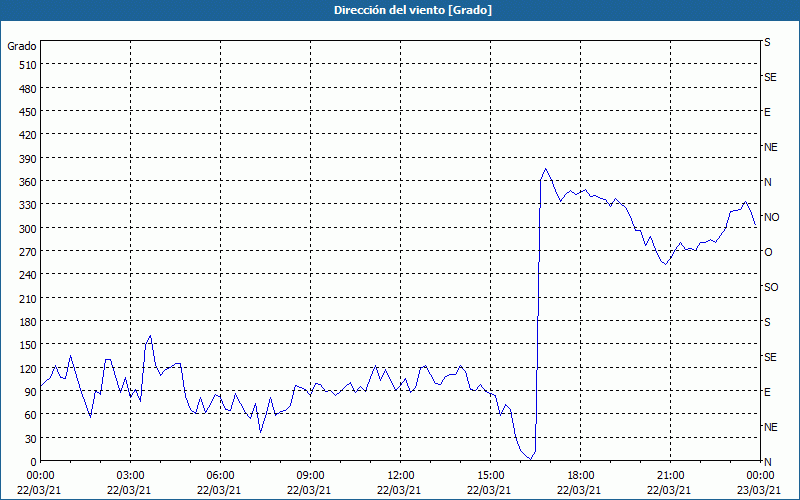
Task: Click the 21:00 time tick label
Action: pyautogui.click(x=670, y=476)
